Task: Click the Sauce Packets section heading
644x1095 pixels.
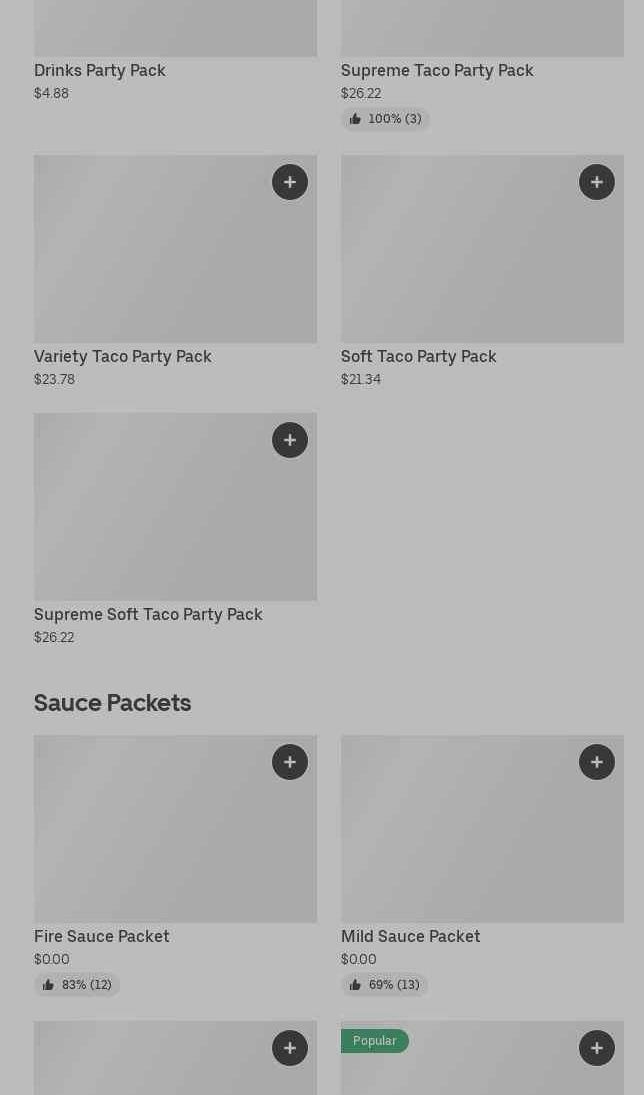Action: coord(112,703)
